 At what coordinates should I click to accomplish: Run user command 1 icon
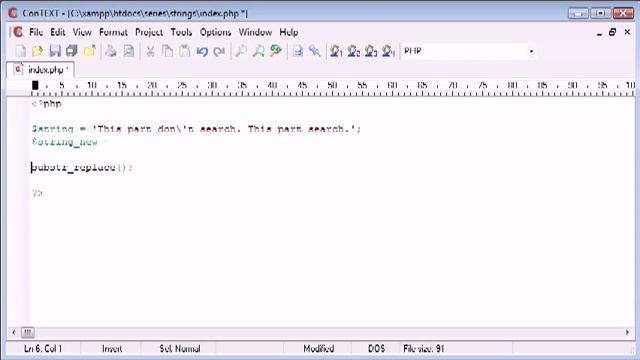click(x=336, y=51)
